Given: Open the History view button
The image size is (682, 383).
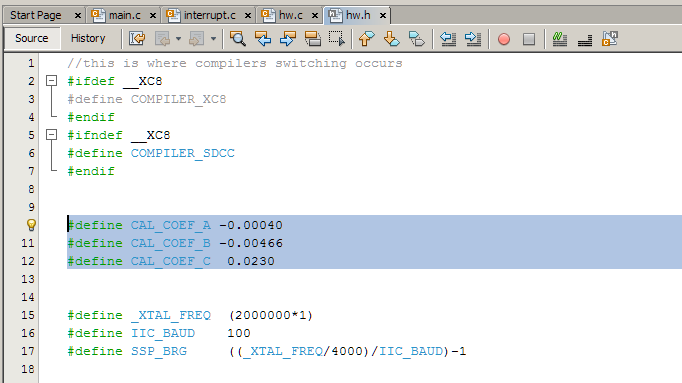Looking at the screenshot, I should [88, 38].
